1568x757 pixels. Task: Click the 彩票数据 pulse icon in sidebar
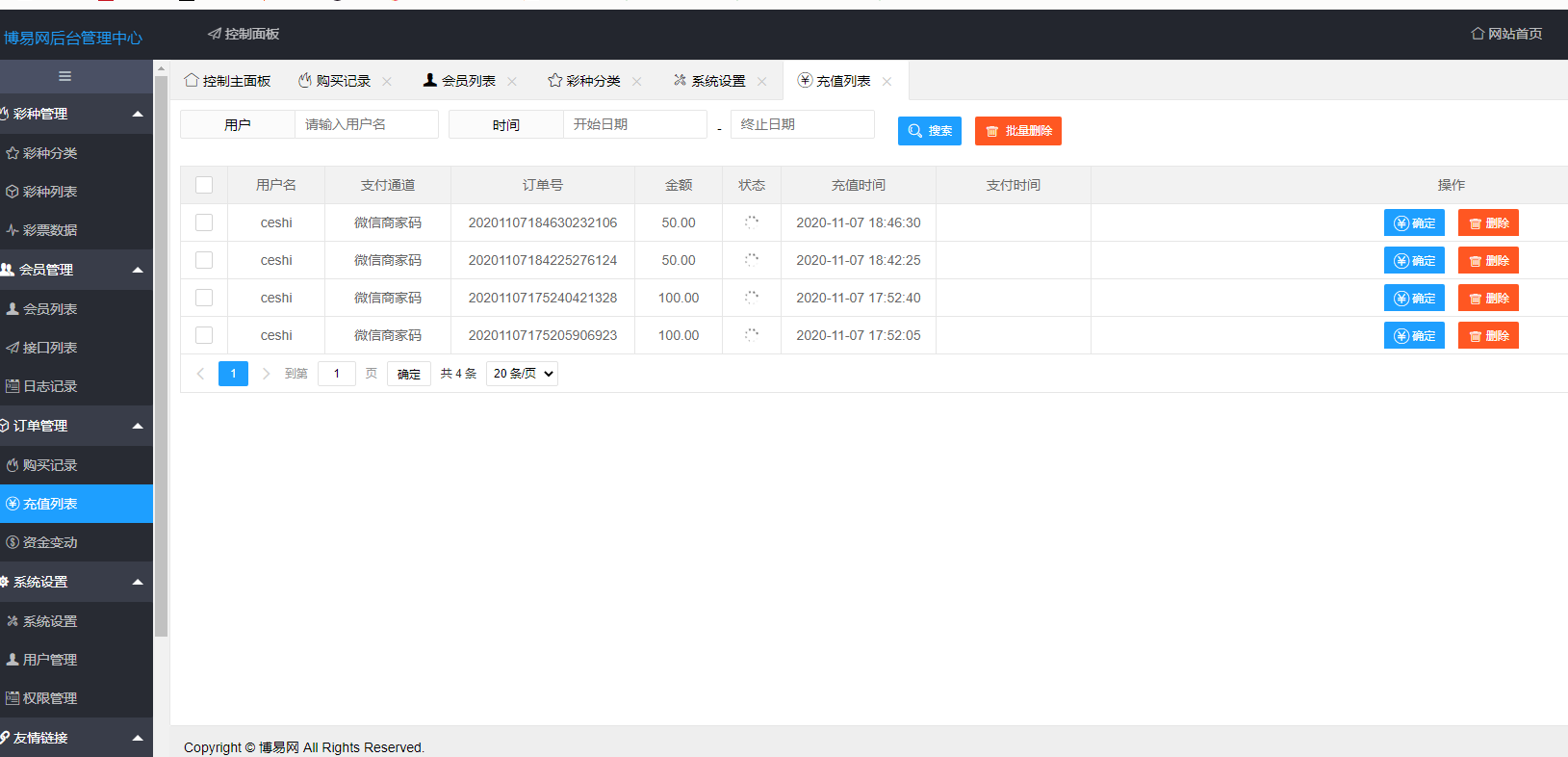(13, 230)
